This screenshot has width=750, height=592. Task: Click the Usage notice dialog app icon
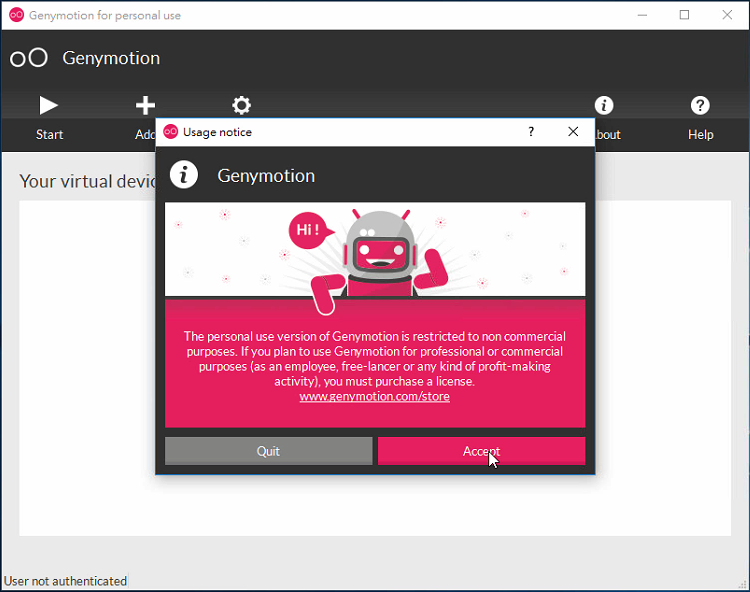(170, 132)
